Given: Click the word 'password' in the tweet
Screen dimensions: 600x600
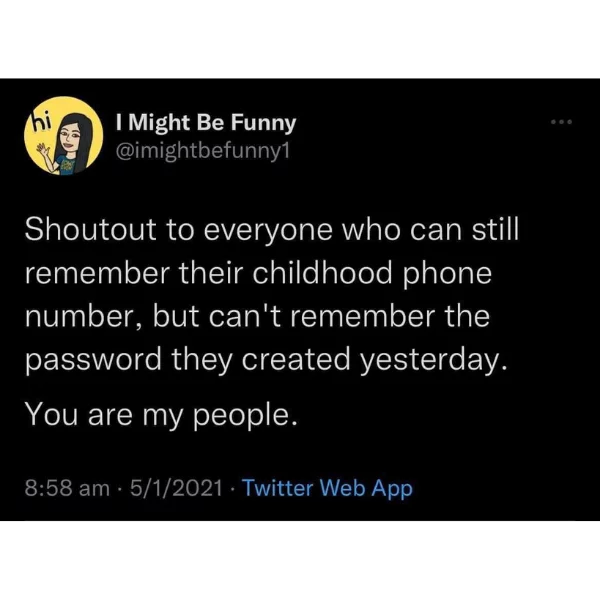Looking at the screenshot, I should tap(93, 360).
